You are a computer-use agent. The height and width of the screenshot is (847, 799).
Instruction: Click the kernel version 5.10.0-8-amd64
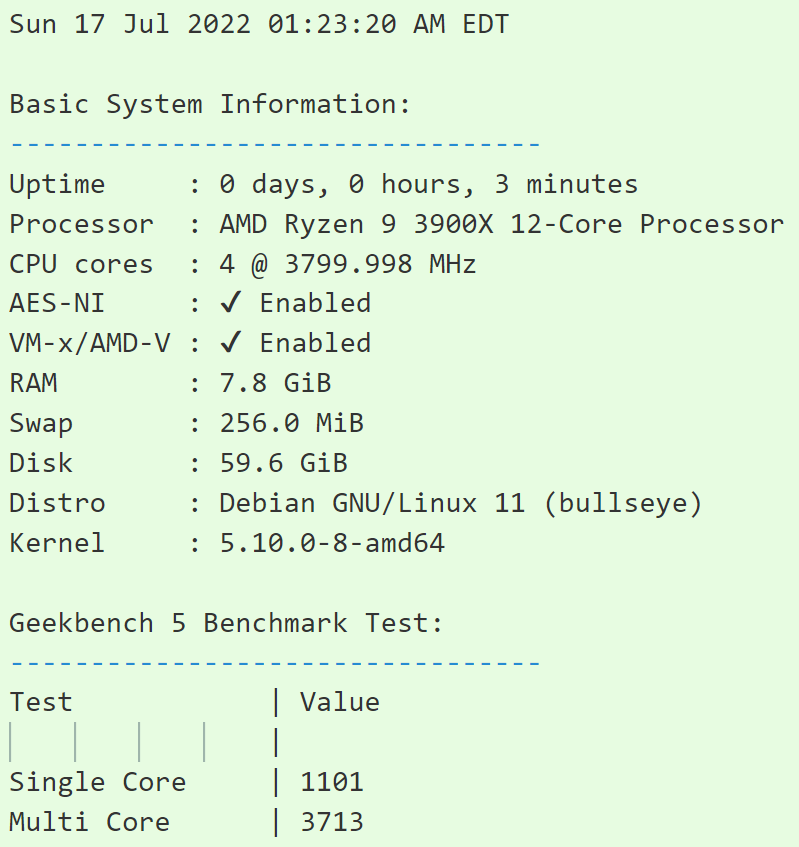click(332, 544)
